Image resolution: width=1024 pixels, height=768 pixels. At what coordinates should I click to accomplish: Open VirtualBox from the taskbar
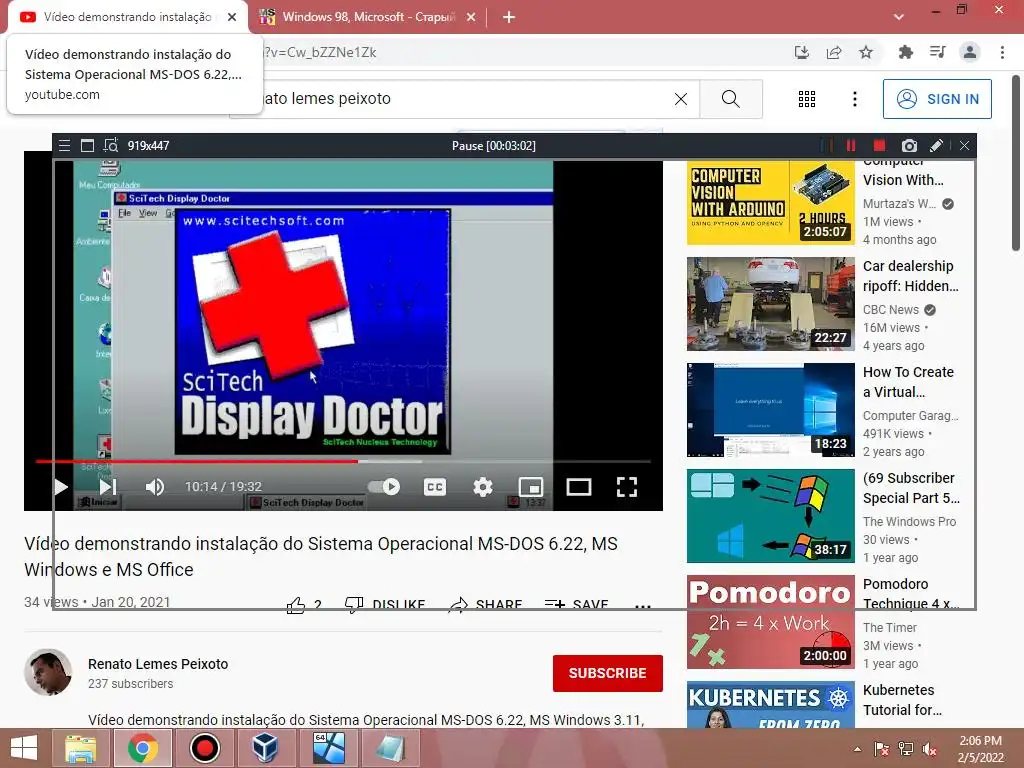click(266, 748)
